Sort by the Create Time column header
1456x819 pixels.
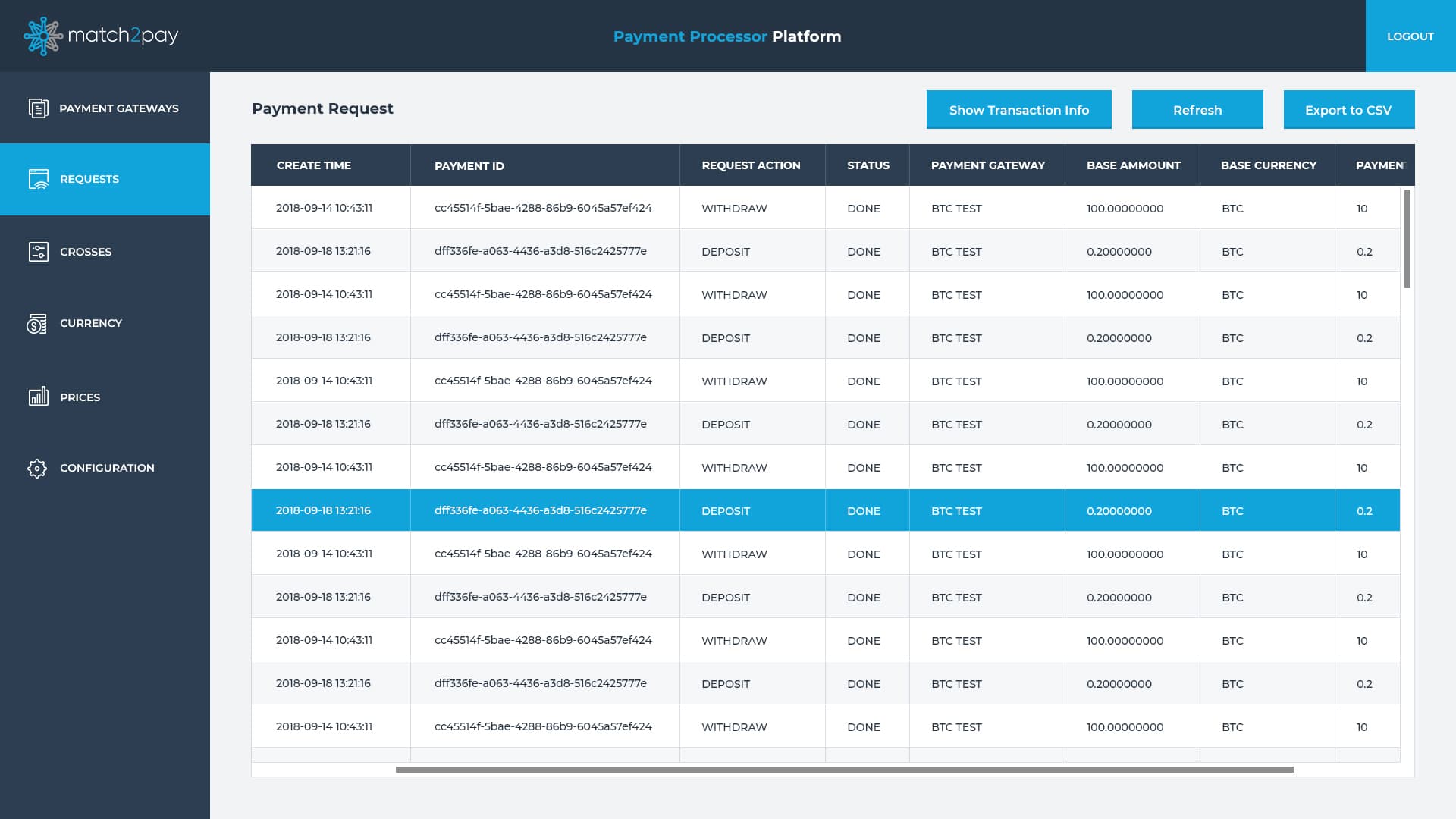click(x=314, y=165)
